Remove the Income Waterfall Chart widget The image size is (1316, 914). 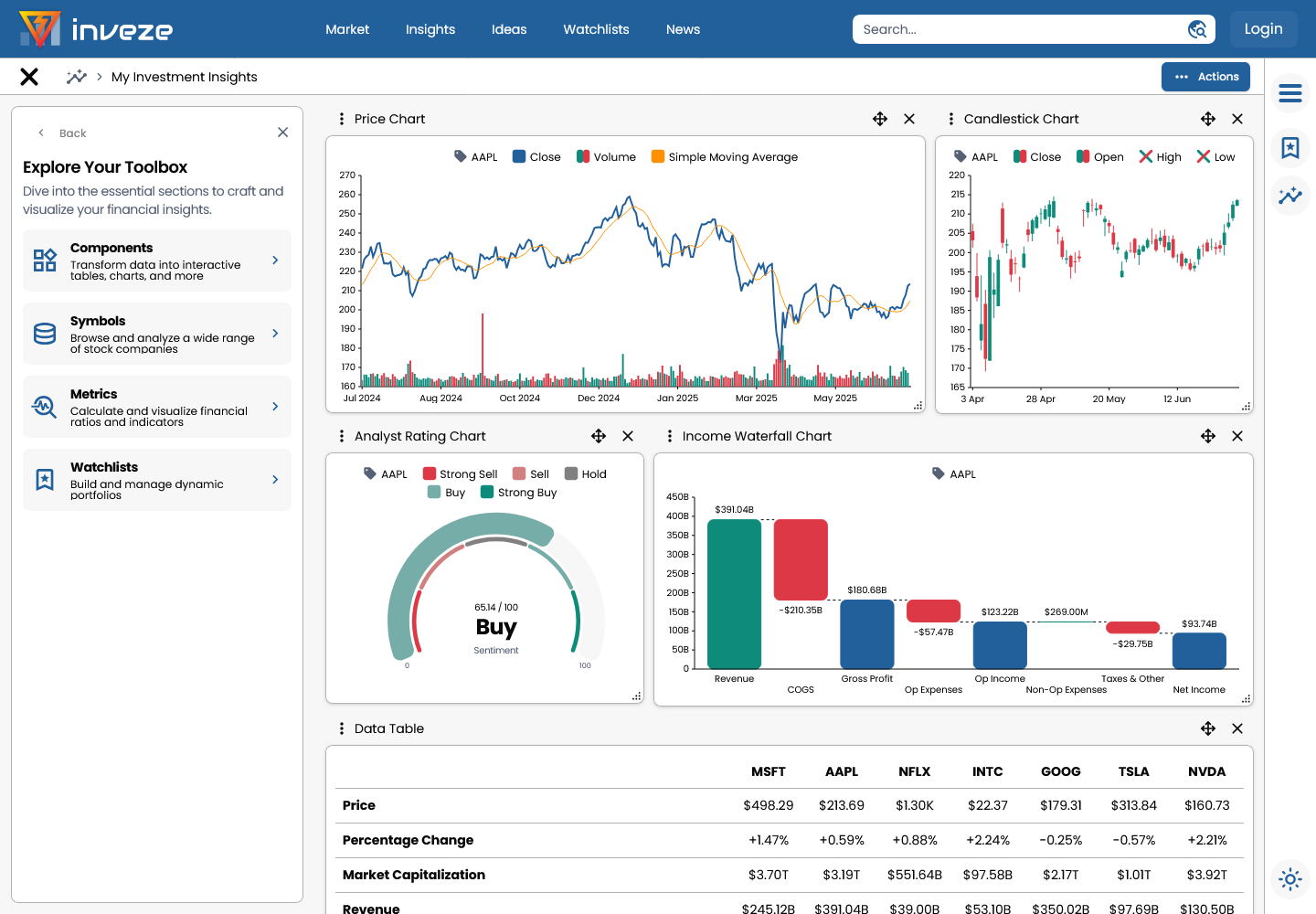click(x=1237, y=436)
